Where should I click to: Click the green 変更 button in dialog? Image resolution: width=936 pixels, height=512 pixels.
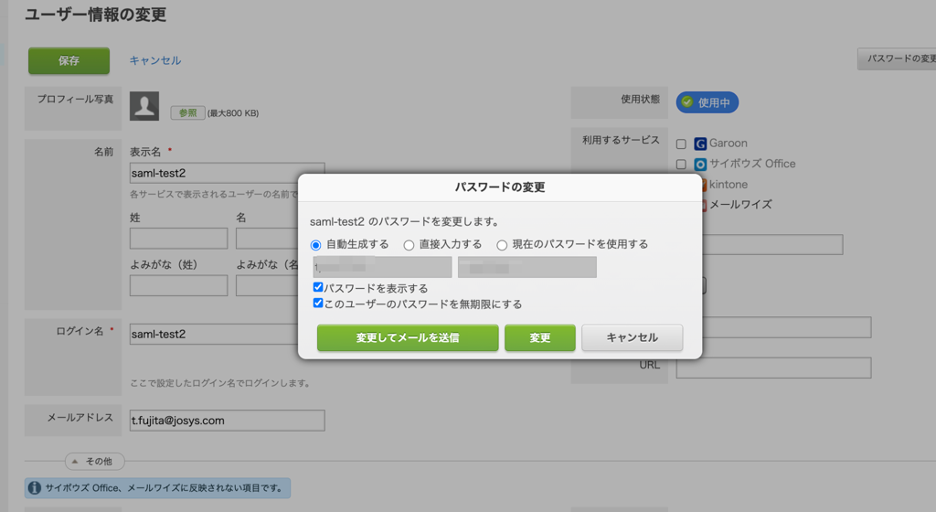click(540, 338)
